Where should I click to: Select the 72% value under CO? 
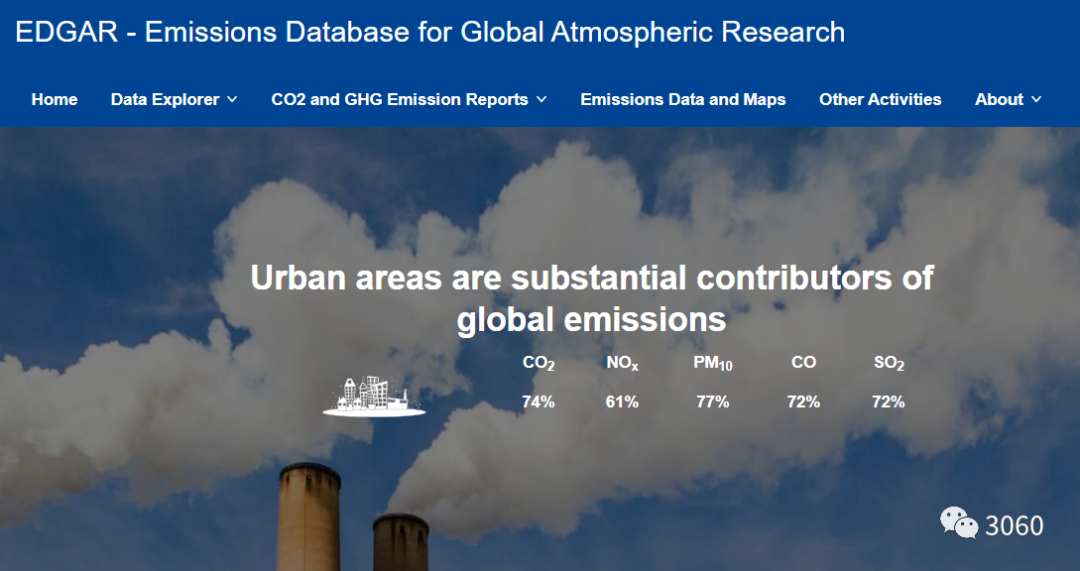[804, 402]
